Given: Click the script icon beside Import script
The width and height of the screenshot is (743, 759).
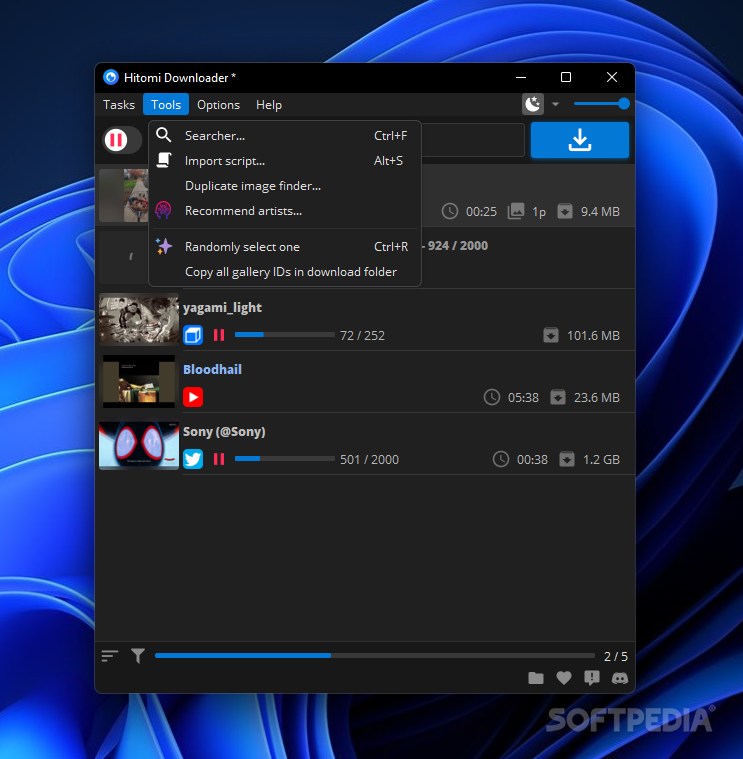Looking at the screenshot, I should point(164,160).
